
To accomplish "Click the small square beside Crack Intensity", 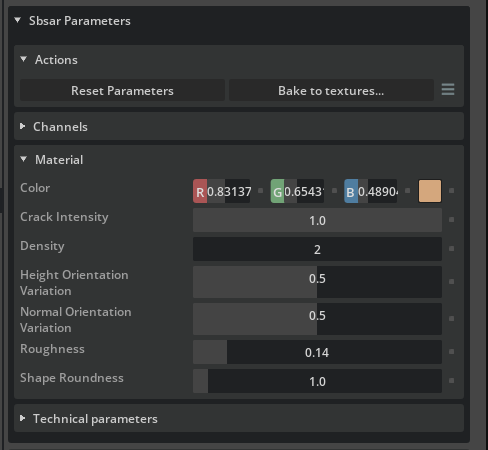I will coord(451,220).
